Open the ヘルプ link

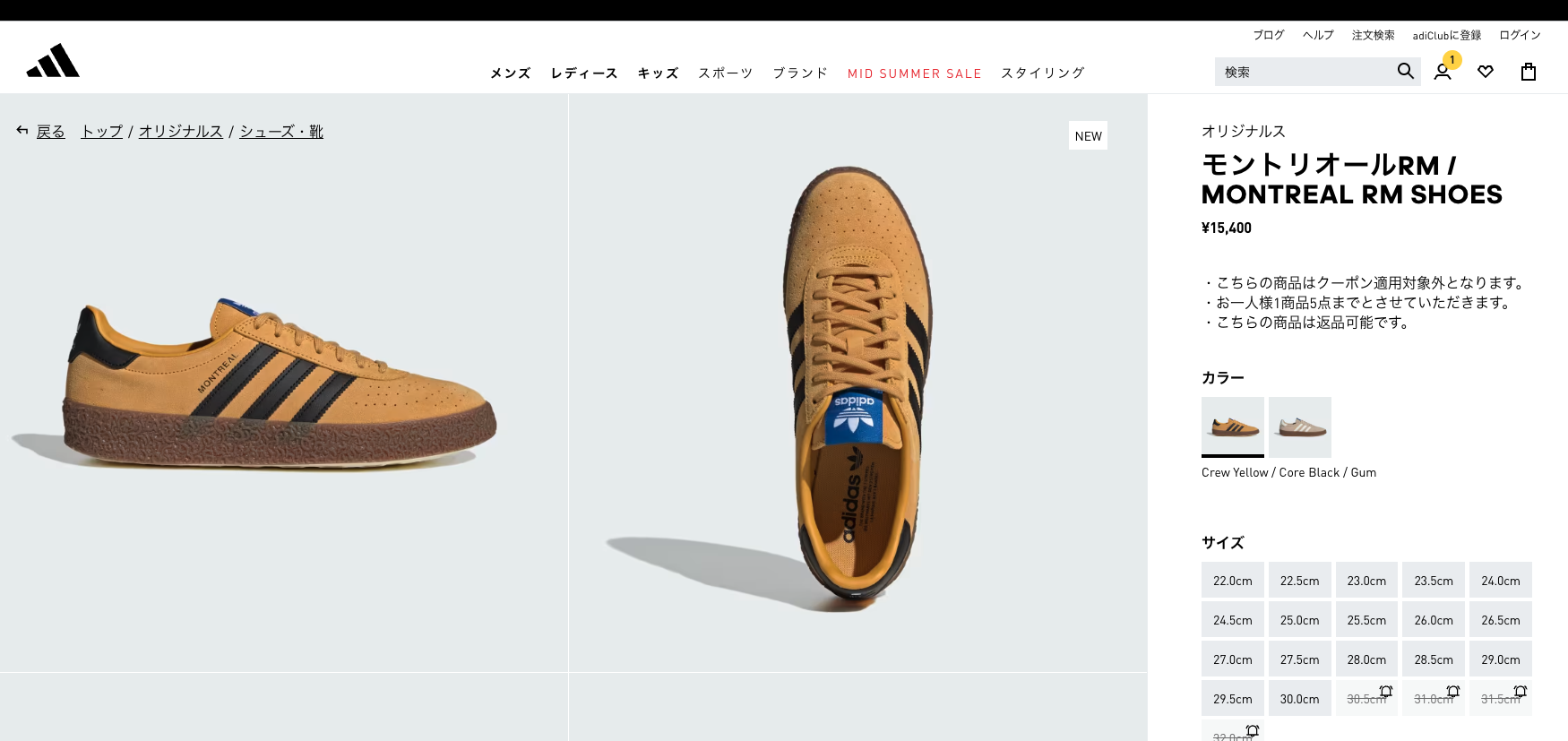click(x=1318, y=35)
